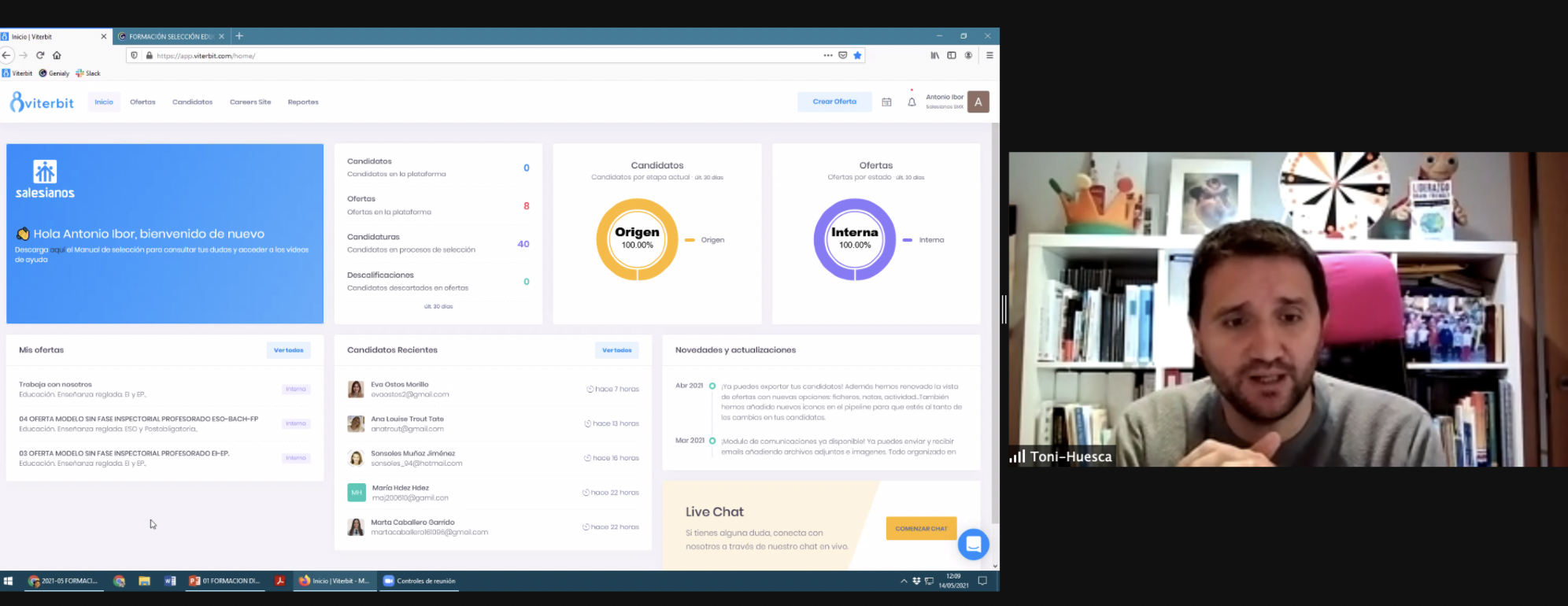Viewport: 1568px width, 606px height.
Task: Reload the page in browser
Action: (40, 56)
